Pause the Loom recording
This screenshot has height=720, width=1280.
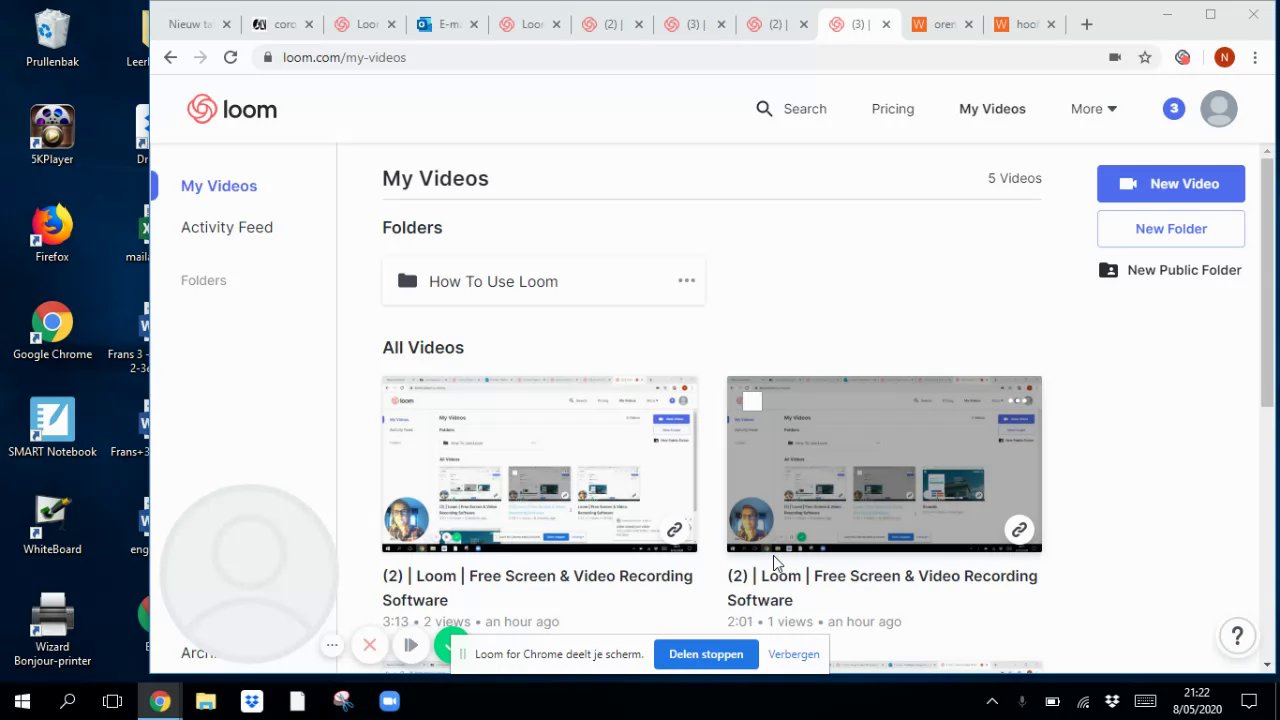pos(410,645)
